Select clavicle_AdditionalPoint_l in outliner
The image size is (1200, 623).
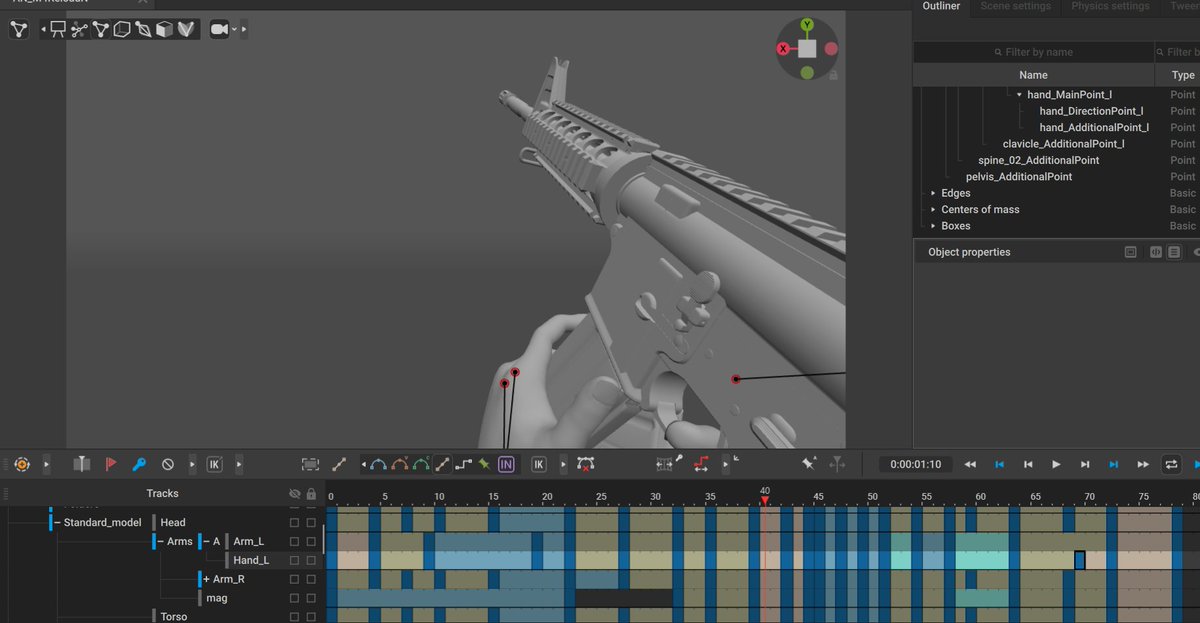pyautogui.click(x=1063, y=144)
